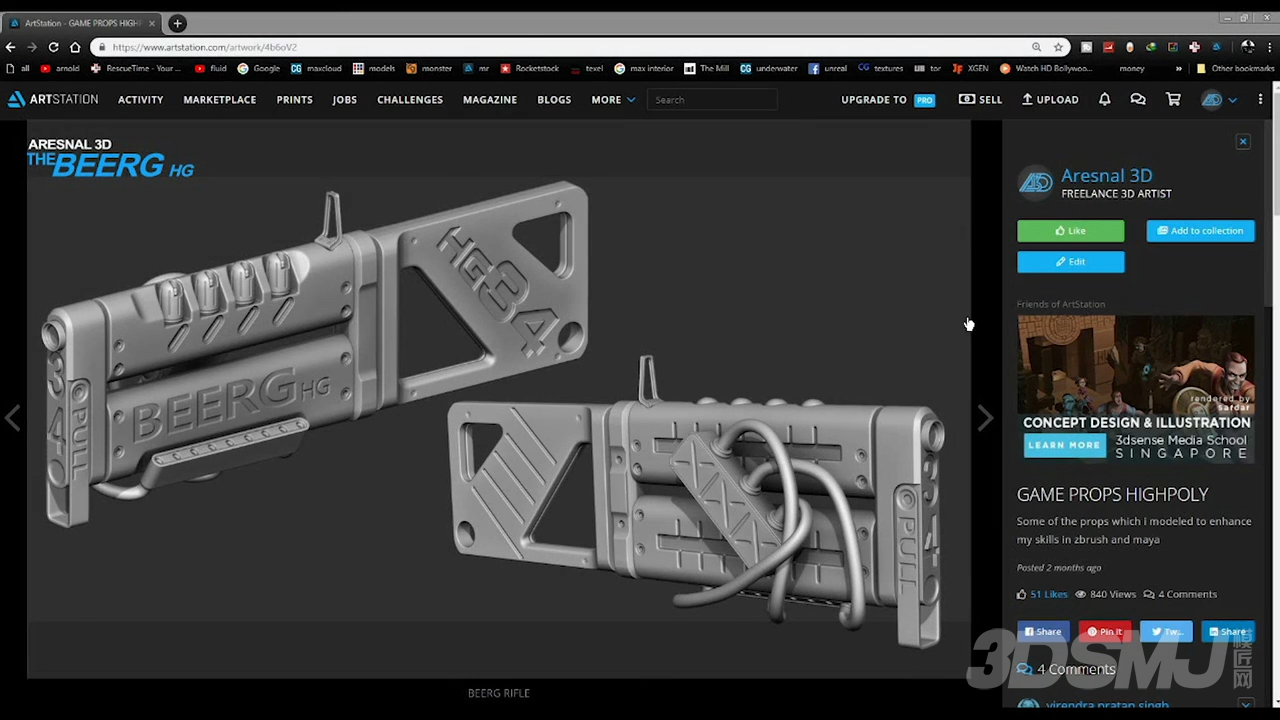
Task: Like this artwork
Action: [x=1070, y=231]
